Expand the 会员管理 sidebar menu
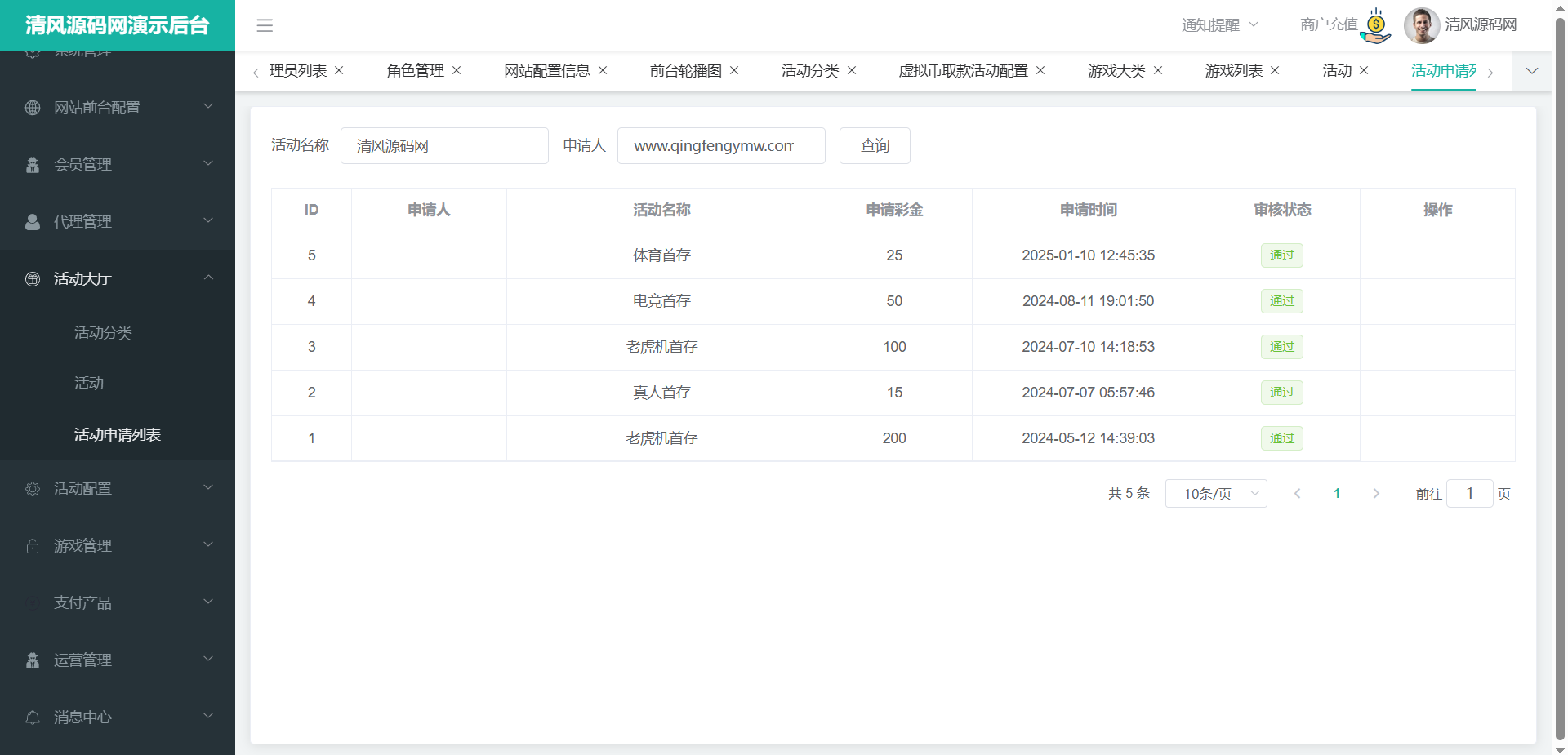 pos(118,165)
